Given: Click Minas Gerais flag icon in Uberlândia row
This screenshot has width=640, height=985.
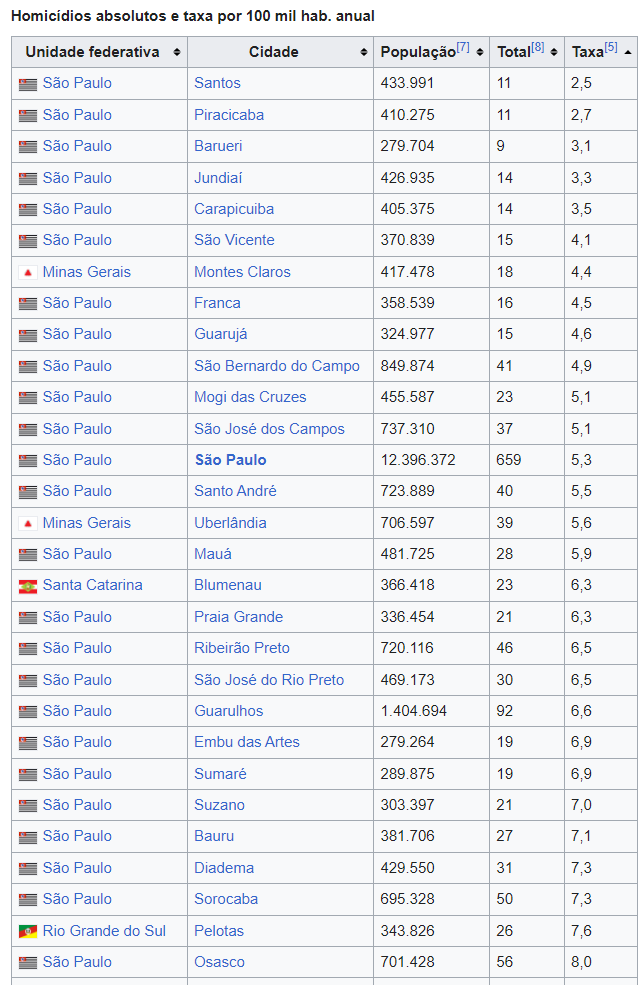Looking at the screenshot, I should tap(28, 523).
